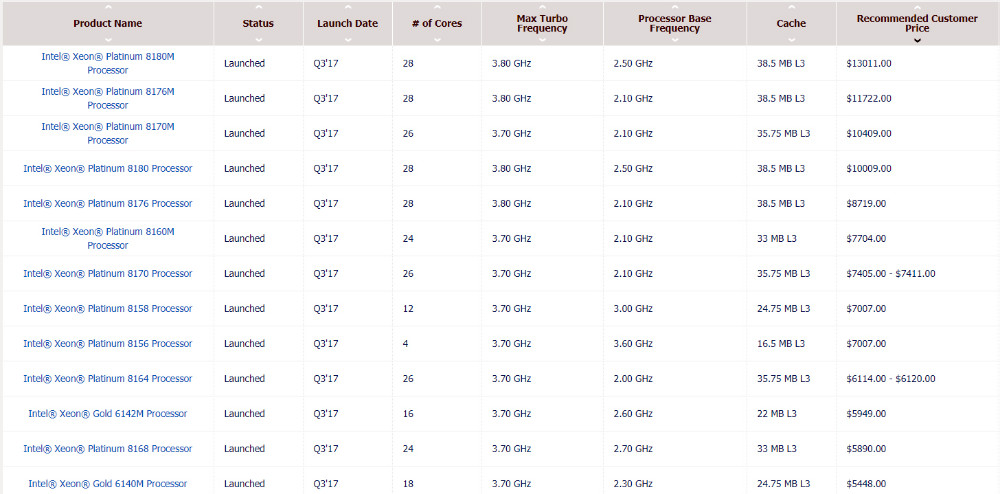1000x494 pixels.
Task: Sort Recommended Customer Price ascending arrow
Action: click(917, 7)
